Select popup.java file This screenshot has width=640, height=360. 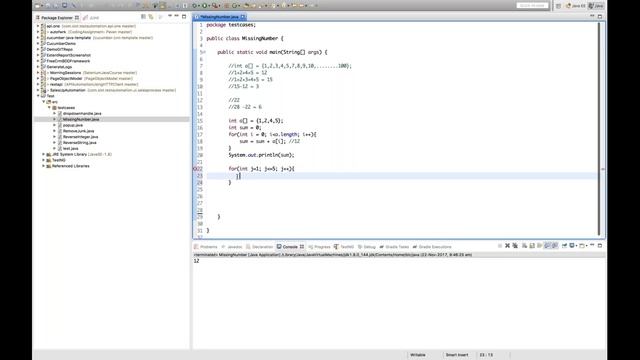(x=73, y=125)
